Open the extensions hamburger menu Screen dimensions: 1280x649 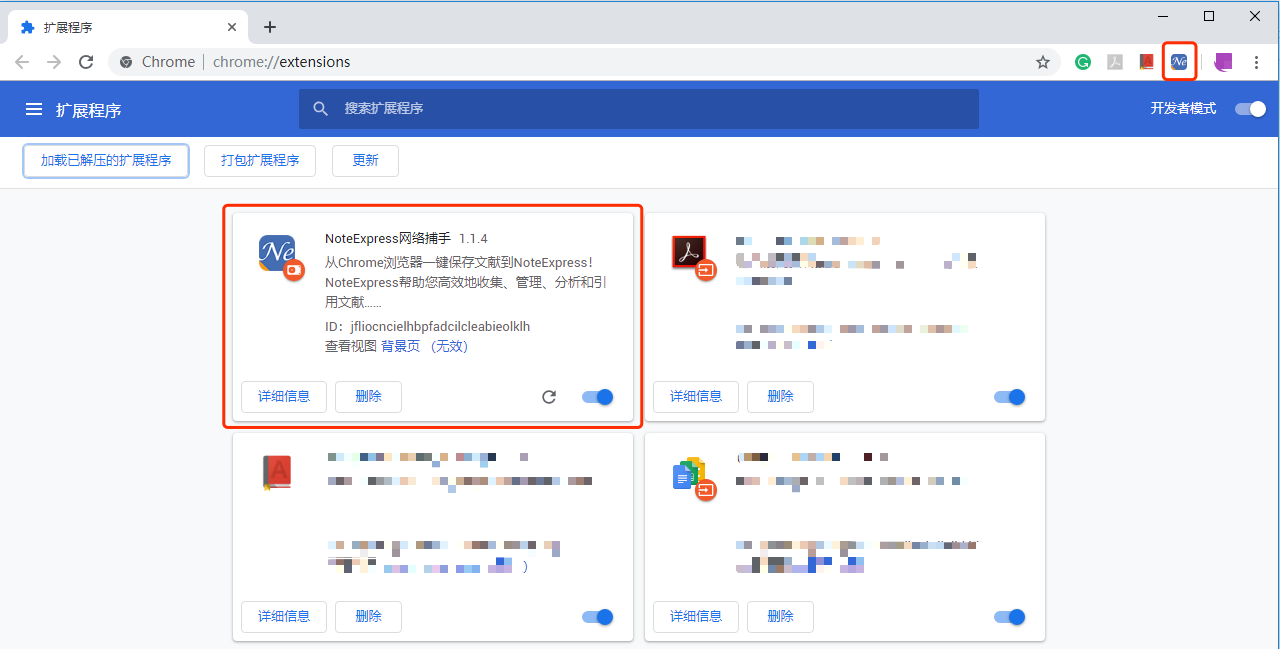[x=34, y=109]
